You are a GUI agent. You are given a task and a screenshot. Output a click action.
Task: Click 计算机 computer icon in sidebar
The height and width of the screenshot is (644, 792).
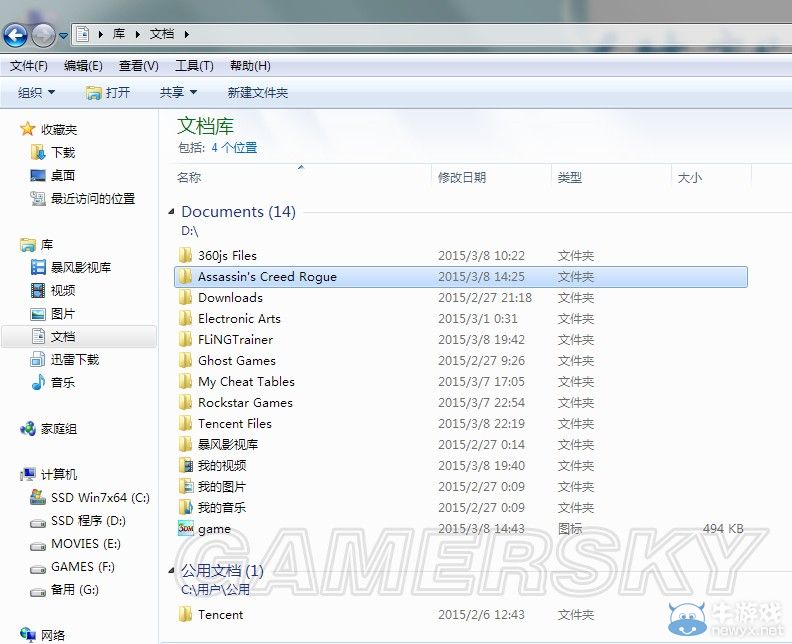pyautogui.click(x=27, y=474)
